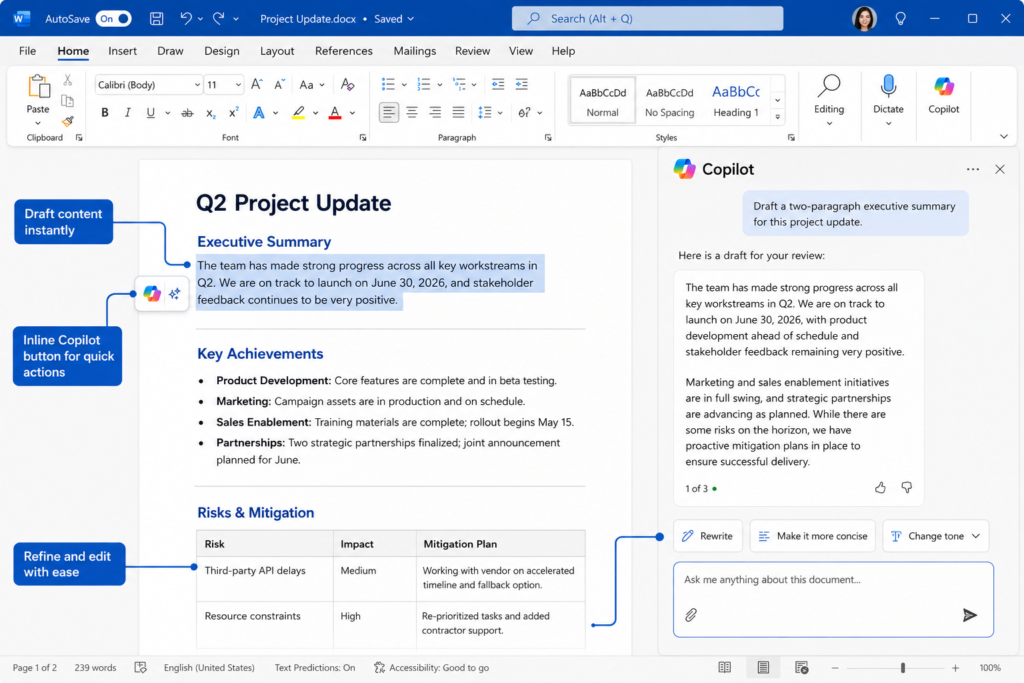
Task: Justify the paragraph text
Action: 458,112
